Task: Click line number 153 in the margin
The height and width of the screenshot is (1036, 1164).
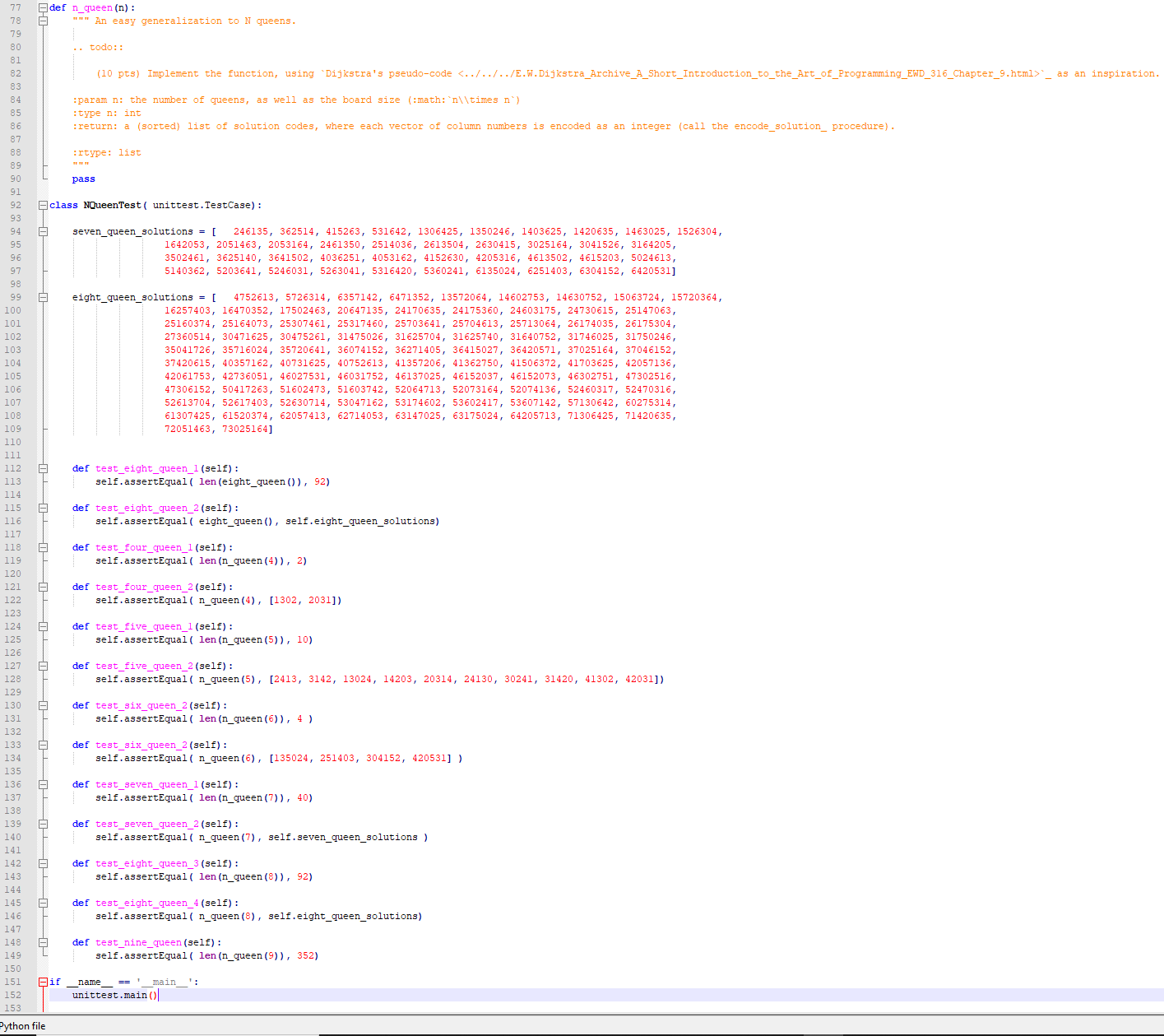Action: click(12, 1008)
